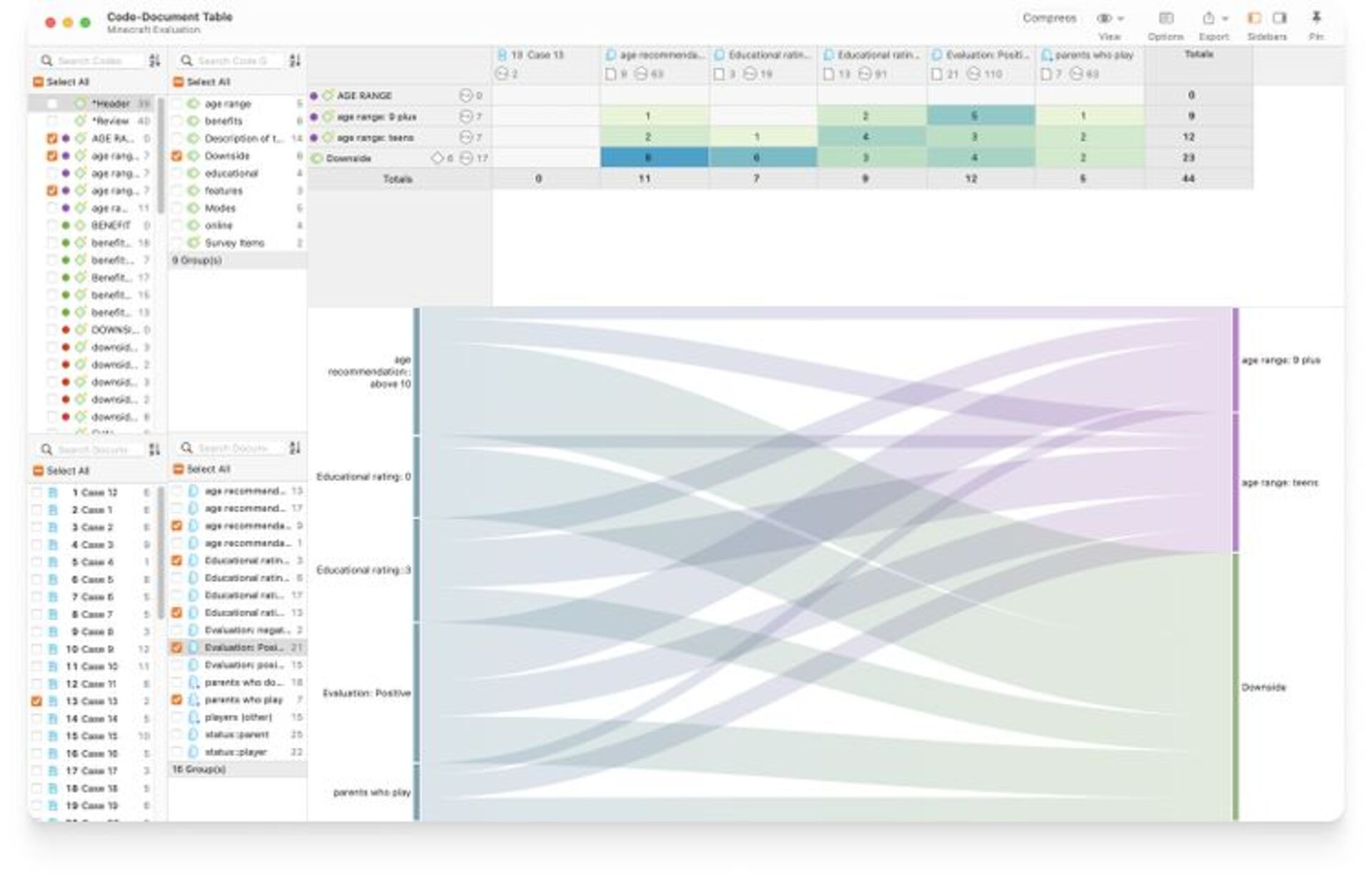
Task: Enable the checkbox for document 13 Case 13
Action: point(38,701)
